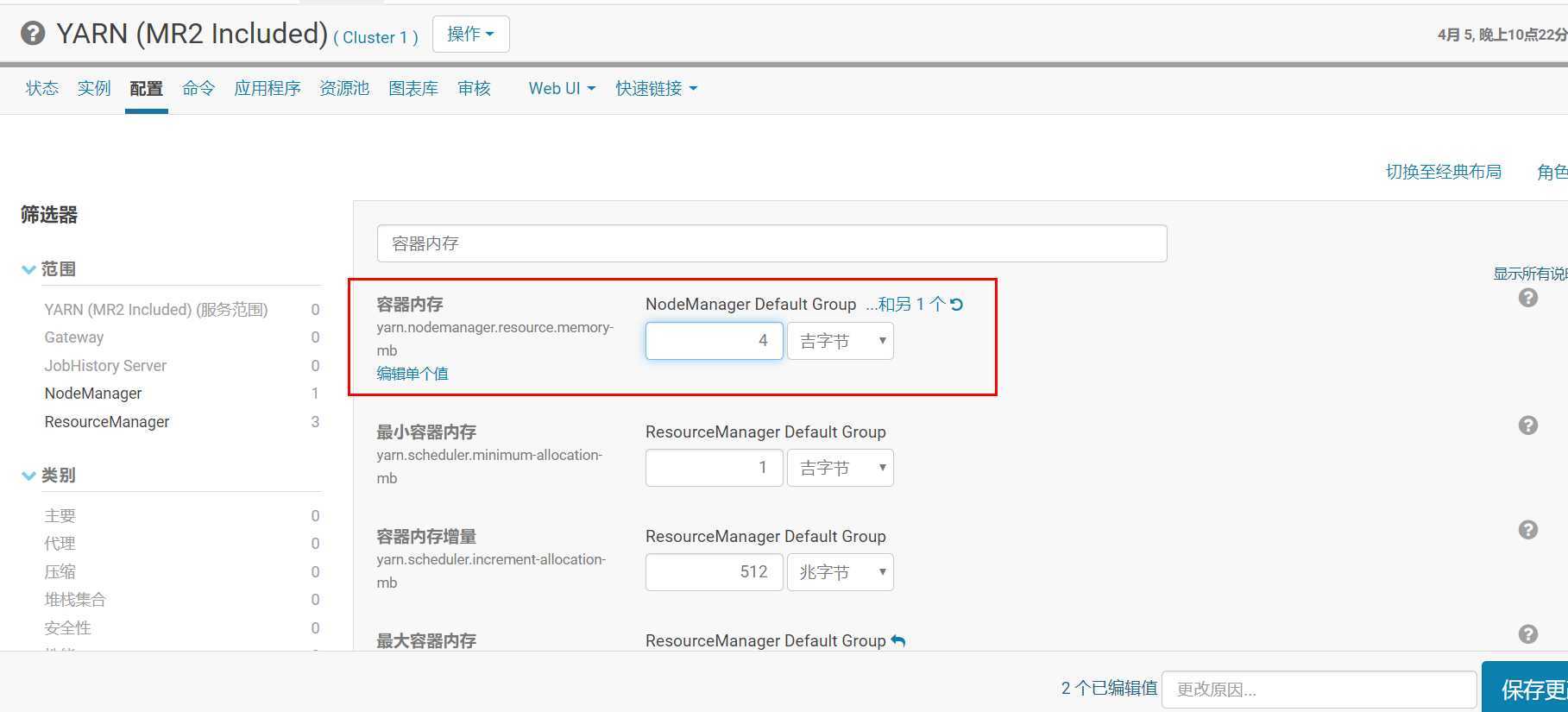Open the Web UI dropdown menu
1568x712 pixels.
[x=562, y=88]
